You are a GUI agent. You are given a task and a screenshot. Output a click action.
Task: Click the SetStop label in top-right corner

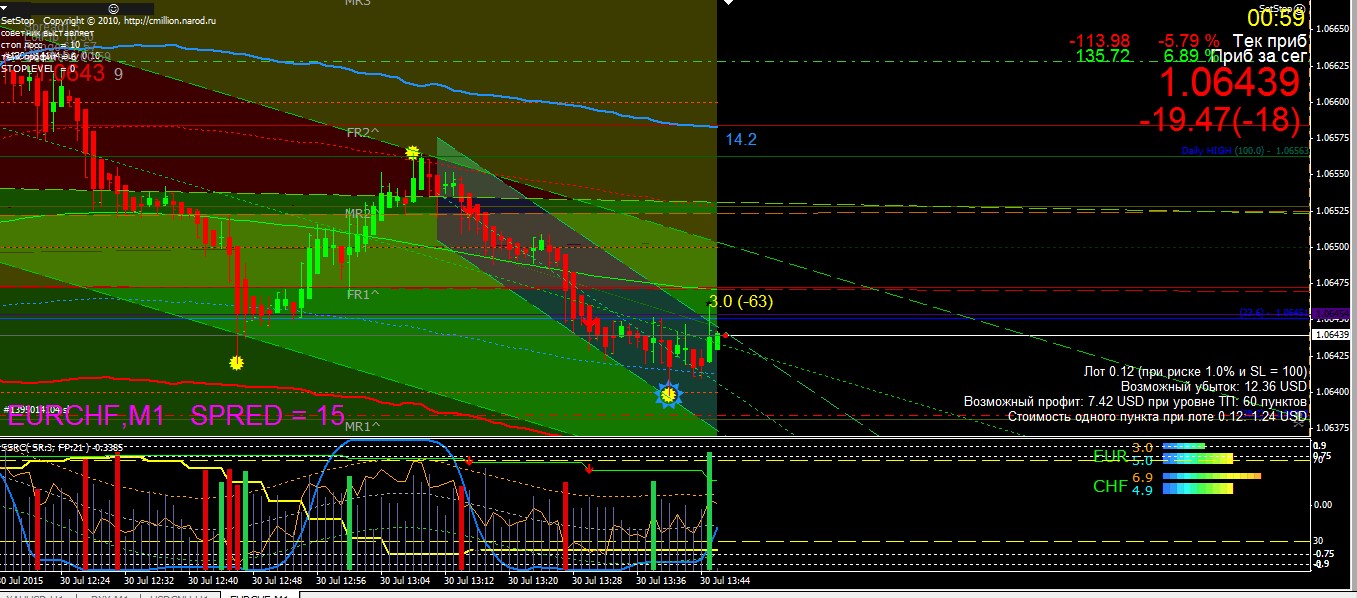point(1279,7)
